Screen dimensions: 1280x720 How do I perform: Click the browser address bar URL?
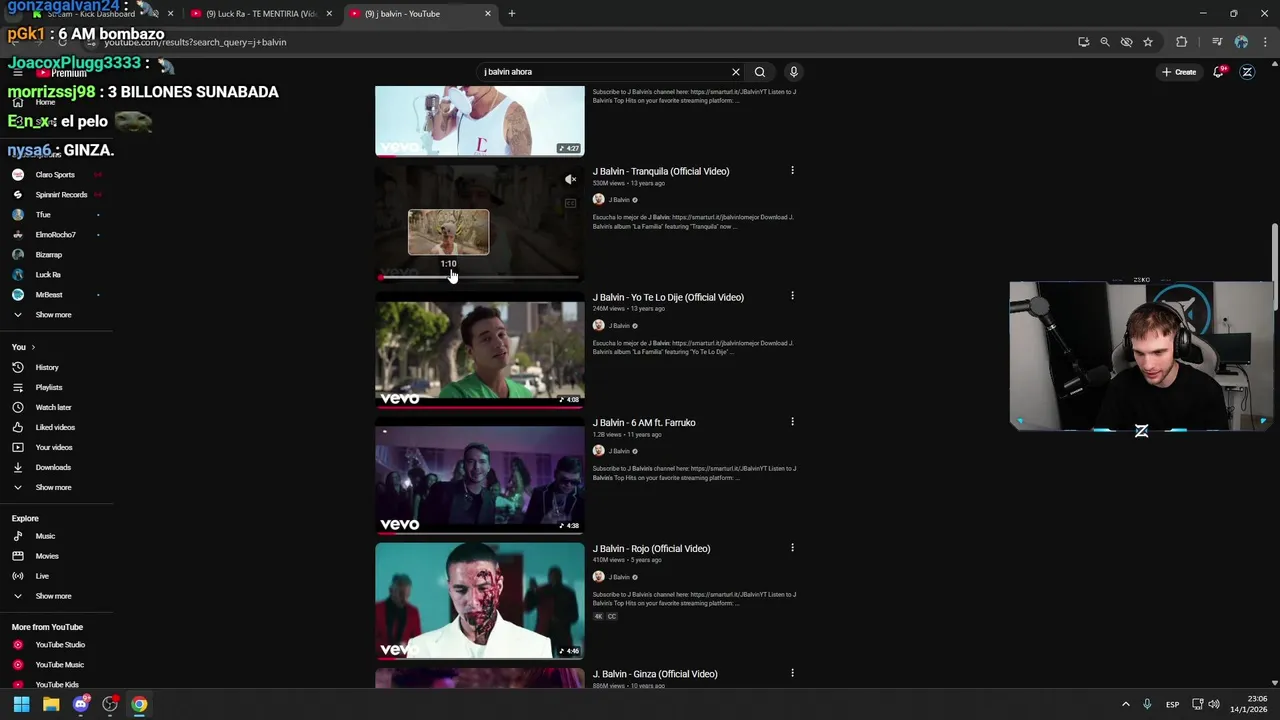[x=195, y=42]
